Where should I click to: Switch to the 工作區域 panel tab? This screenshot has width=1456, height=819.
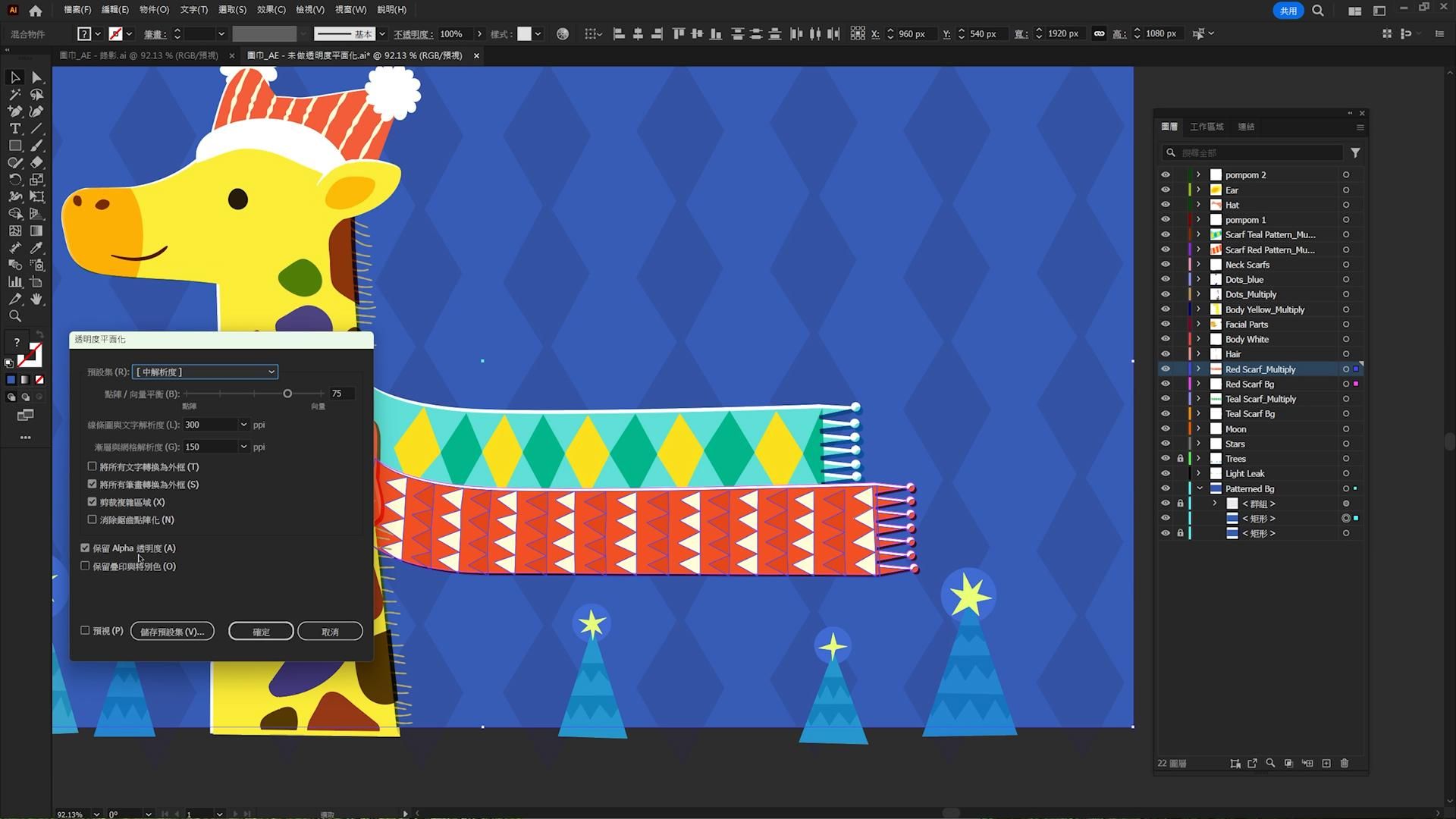click(1207, 127)
